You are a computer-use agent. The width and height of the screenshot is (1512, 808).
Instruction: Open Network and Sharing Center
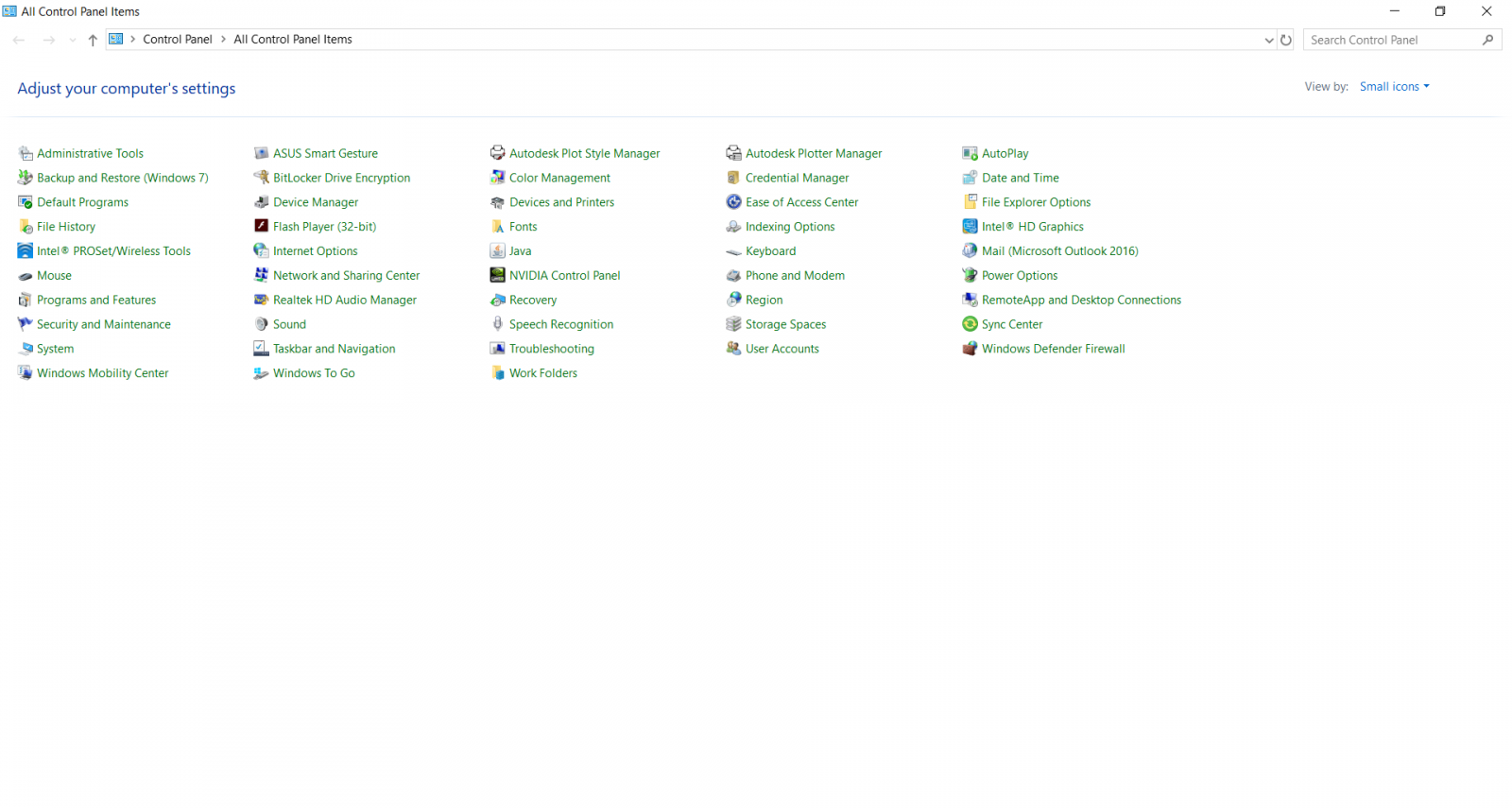click(346, 275)
